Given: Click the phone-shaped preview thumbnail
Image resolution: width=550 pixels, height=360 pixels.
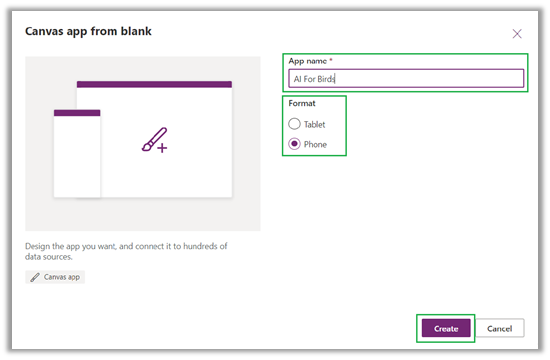Looking at the screenshot, I should pos(77,154).
